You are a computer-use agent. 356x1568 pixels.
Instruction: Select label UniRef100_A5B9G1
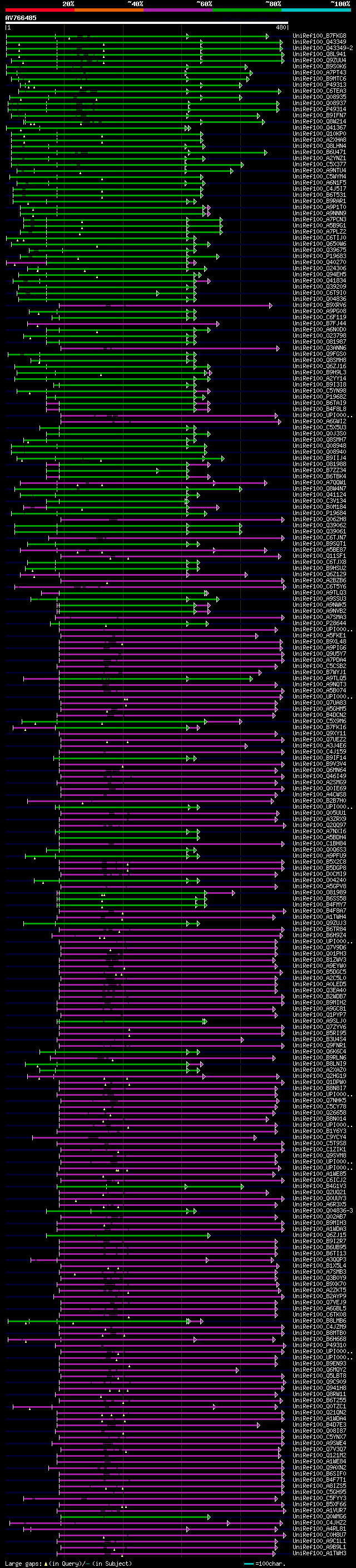click(x=319, y=225)
